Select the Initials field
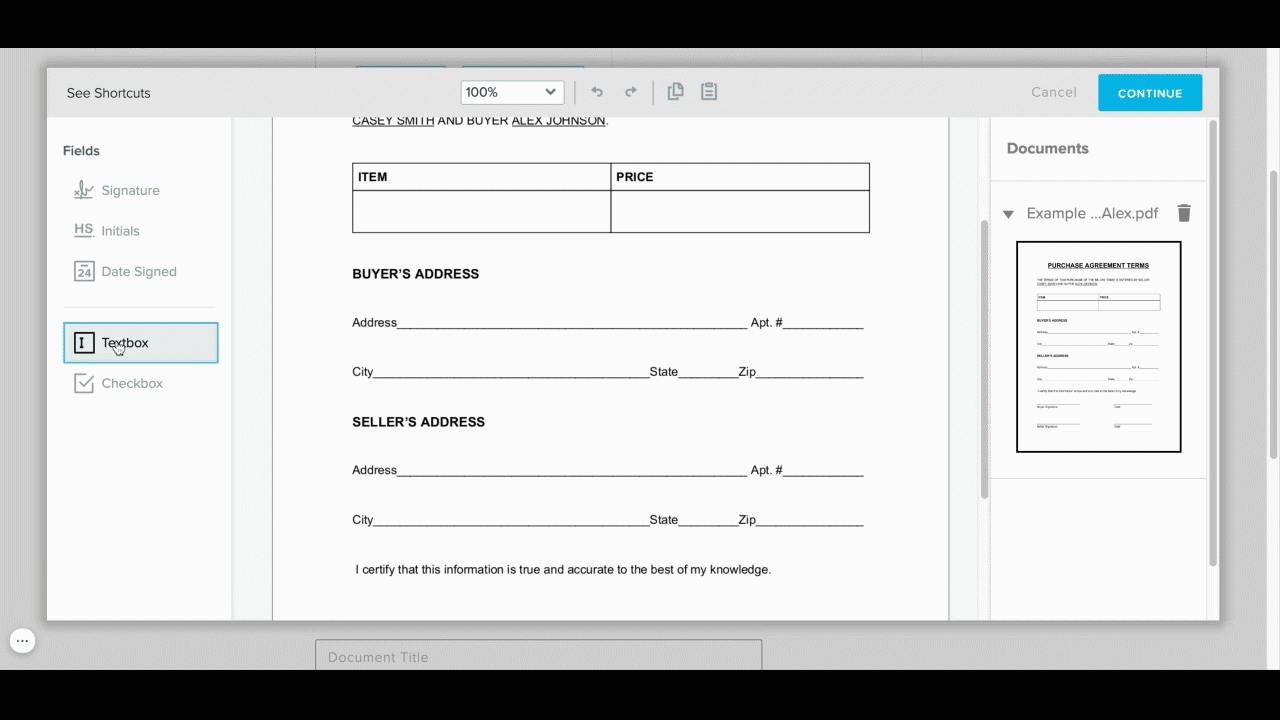The width and height of the screenshot is (1280, 720). point(107,230)
